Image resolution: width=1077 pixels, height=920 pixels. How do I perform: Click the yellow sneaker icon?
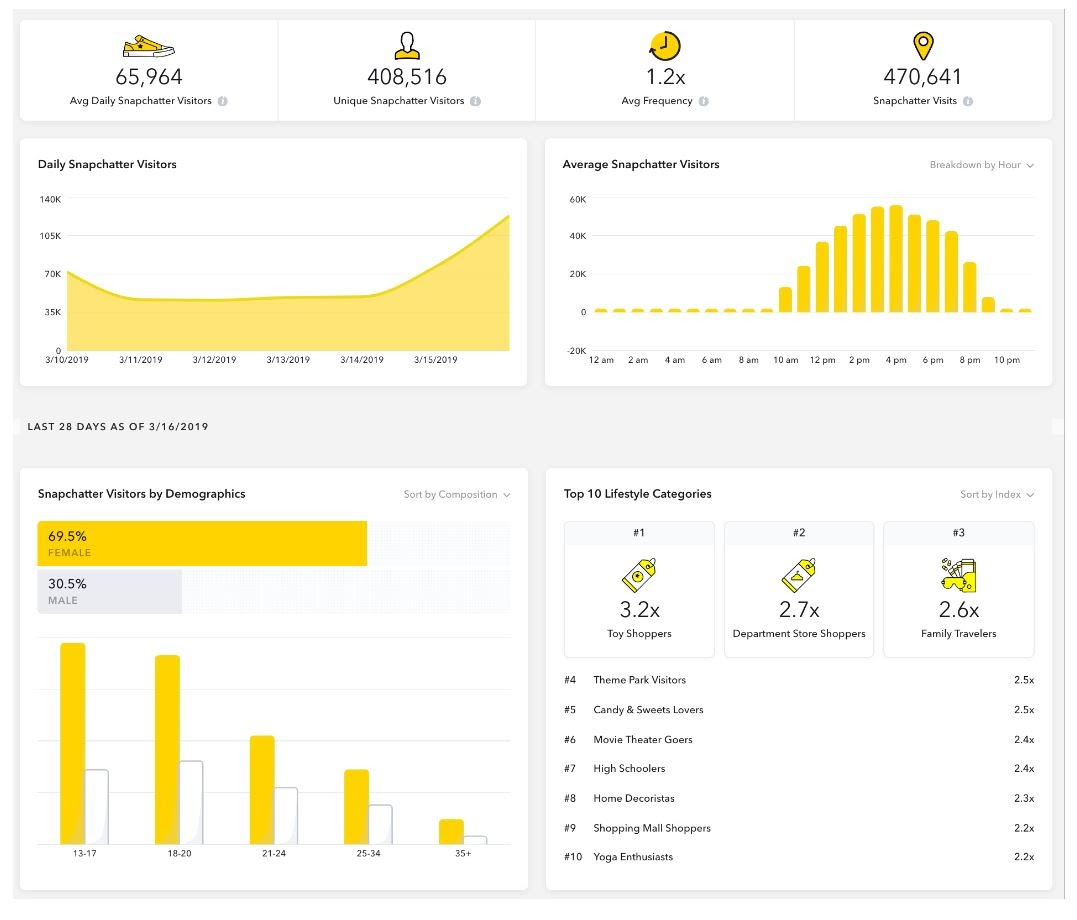tap(148, 46)
